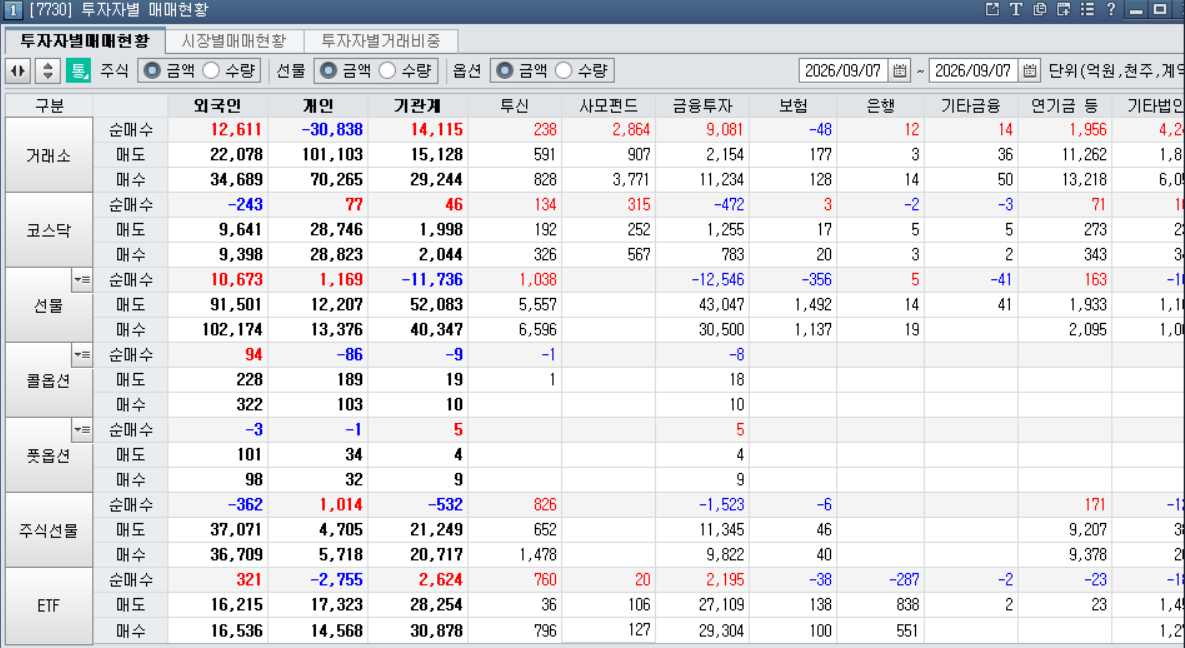Click the 거래소 row header button

(48, 155)
